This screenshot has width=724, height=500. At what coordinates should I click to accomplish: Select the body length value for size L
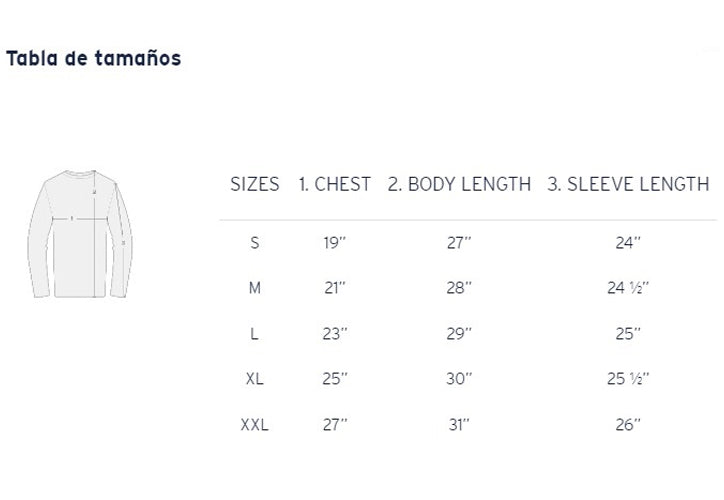click(459, 334)
